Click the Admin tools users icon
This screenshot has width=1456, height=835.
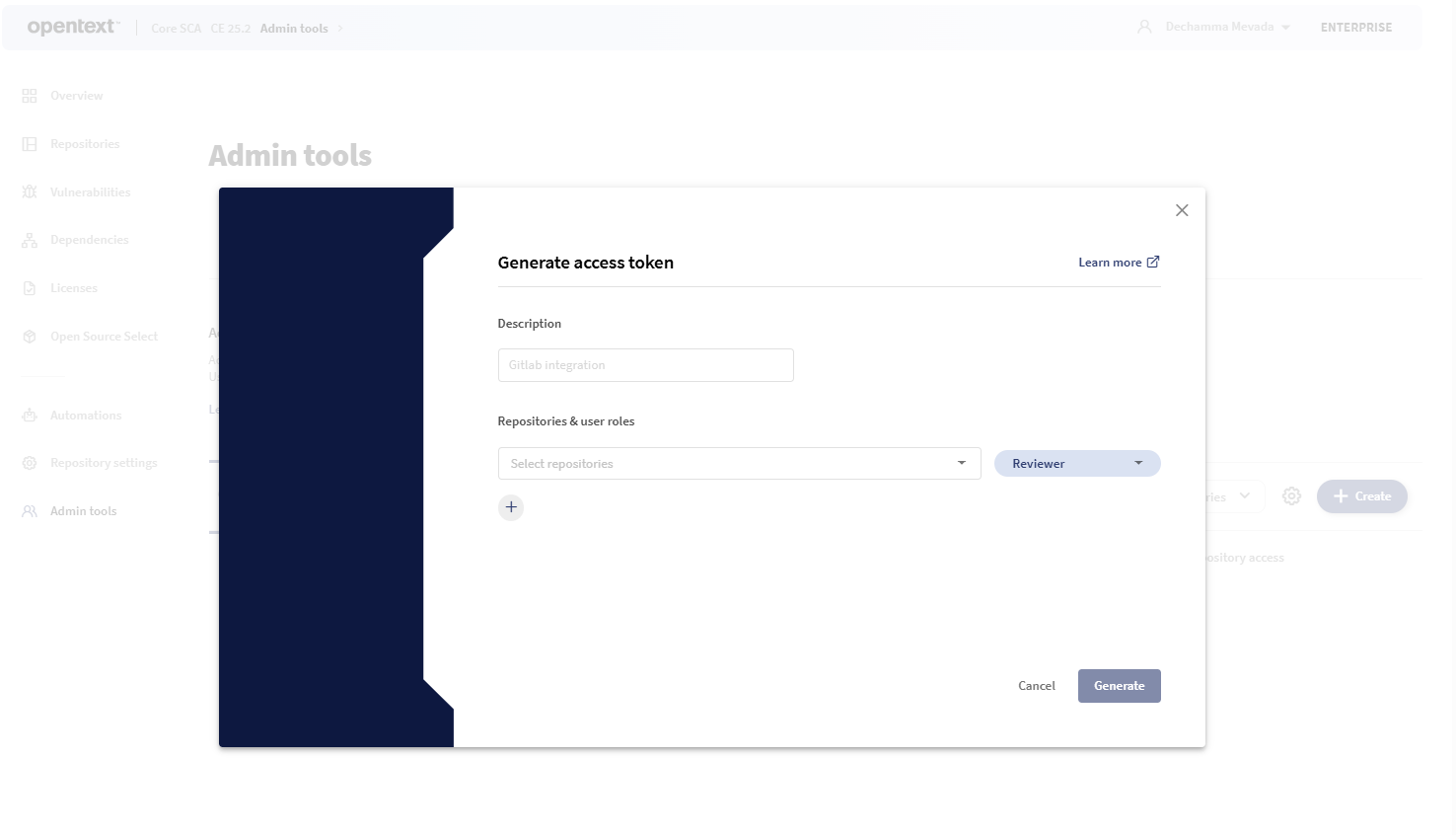[x=30, y=511]
